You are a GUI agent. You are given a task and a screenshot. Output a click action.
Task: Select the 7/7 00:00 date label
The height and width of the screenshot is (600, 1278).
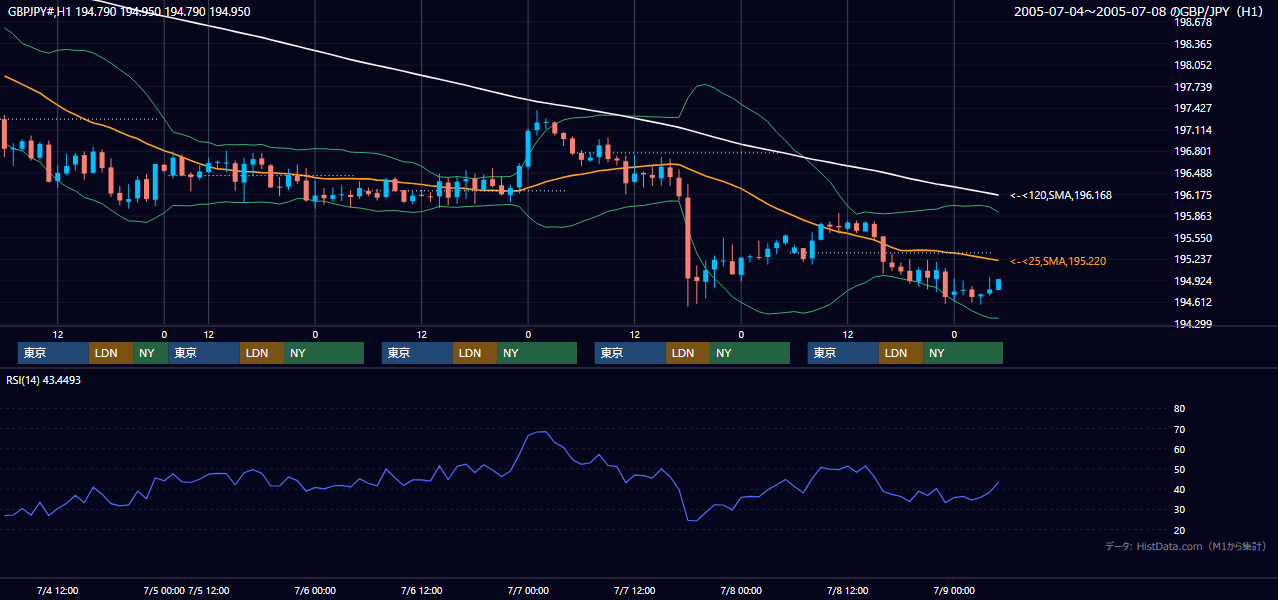coord(528,590)
